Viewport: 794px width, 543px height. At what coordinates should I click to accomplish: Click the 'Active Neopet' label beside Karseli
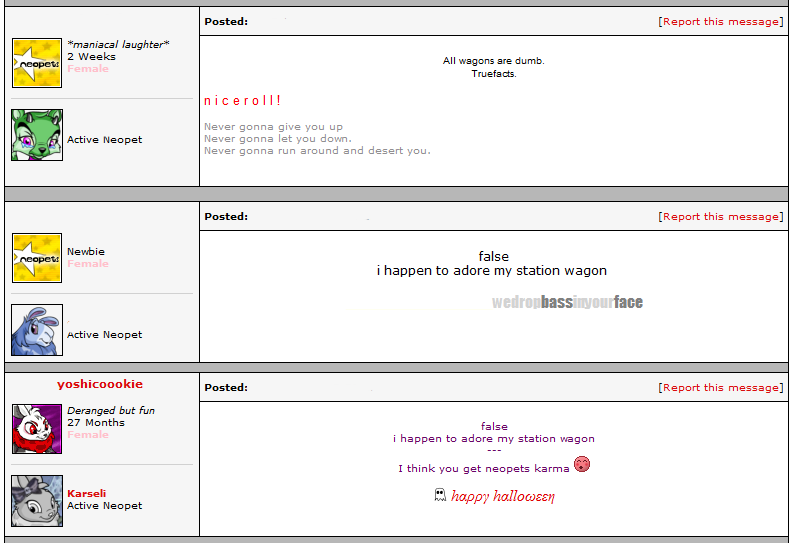104,506
